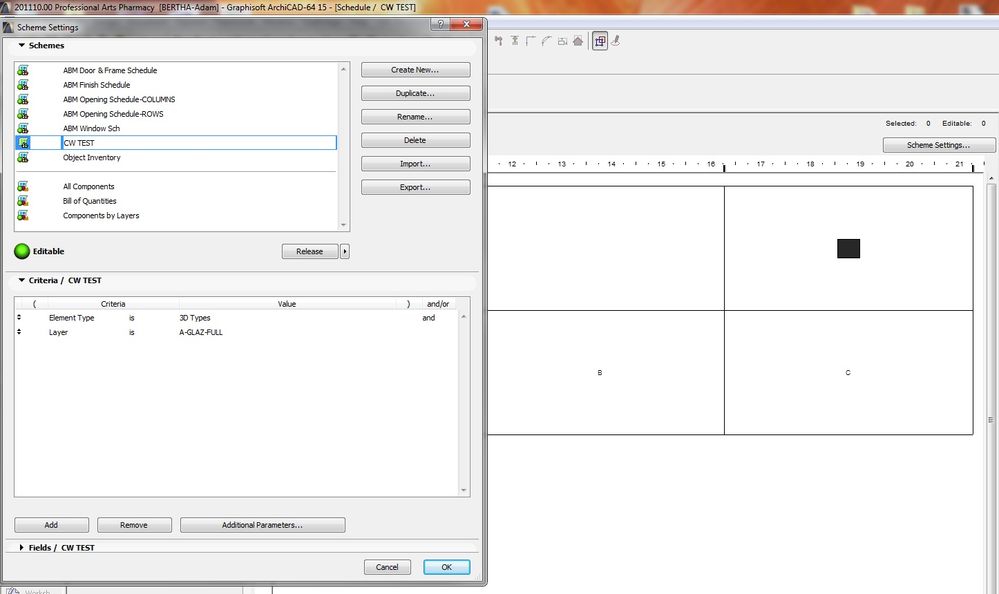Viewport: 999px width, 594px height.
Task: Click the Release button
Action: pyautogui.click(x=310, y=251)
